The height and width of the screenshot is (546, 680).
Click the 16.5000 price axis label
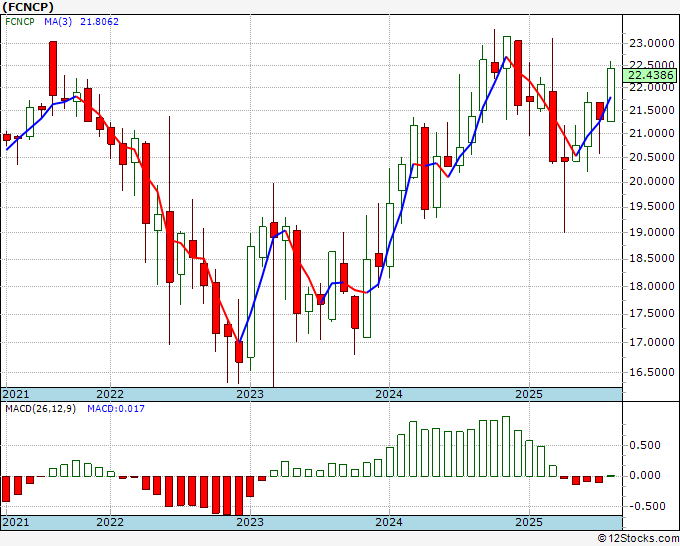pos(652,373)
